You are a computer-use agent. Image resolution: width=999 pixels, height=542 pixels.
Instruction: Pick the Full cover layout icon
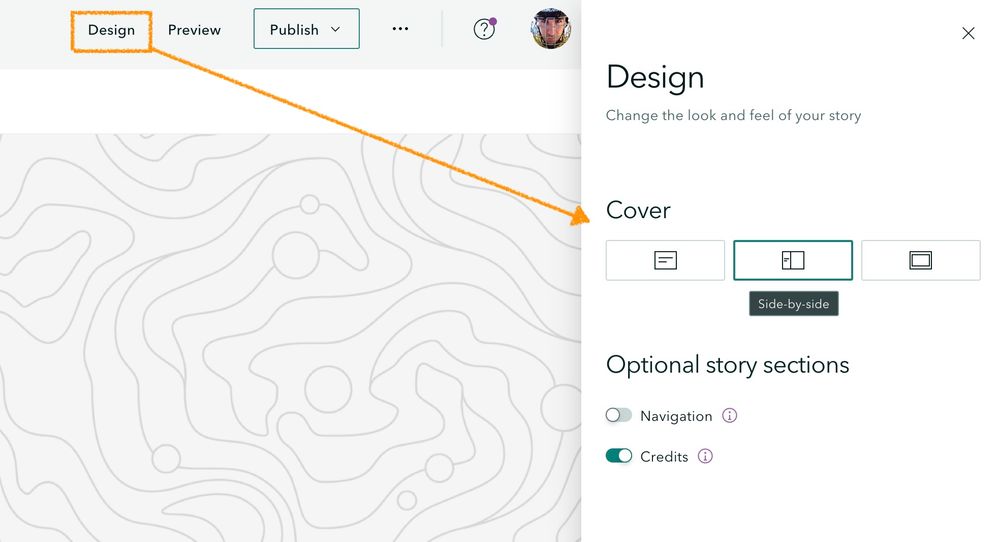[x=920, y=260]
